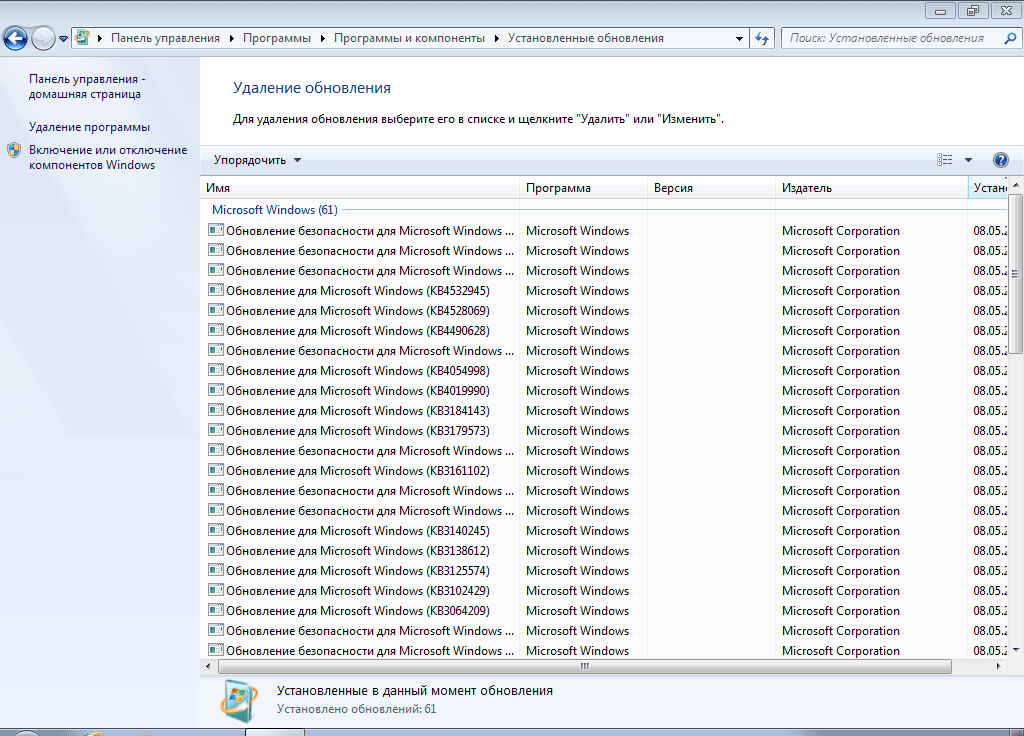Click the scroll right arrow of list
The image size is (1024, 736).
pyautogui.click(x=998, y=667)
